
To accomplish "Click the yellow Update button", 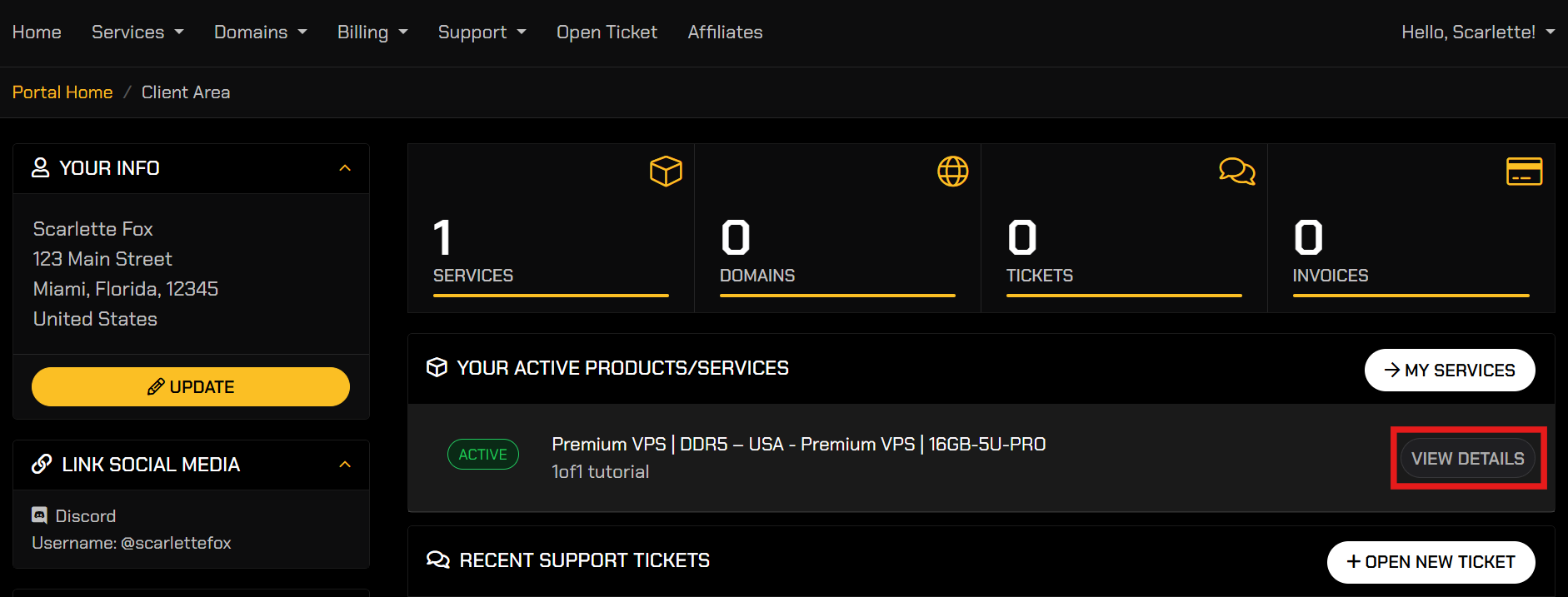I will coord(191,386).
